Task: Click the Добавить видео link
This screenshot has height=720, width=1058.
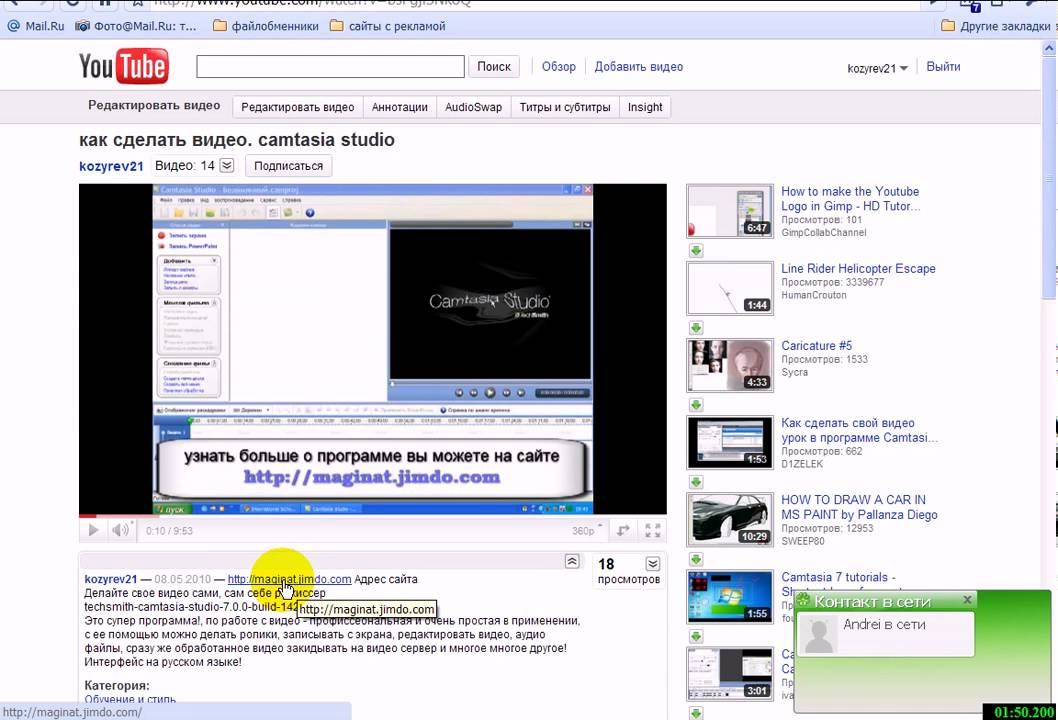Action: [638, 67]
